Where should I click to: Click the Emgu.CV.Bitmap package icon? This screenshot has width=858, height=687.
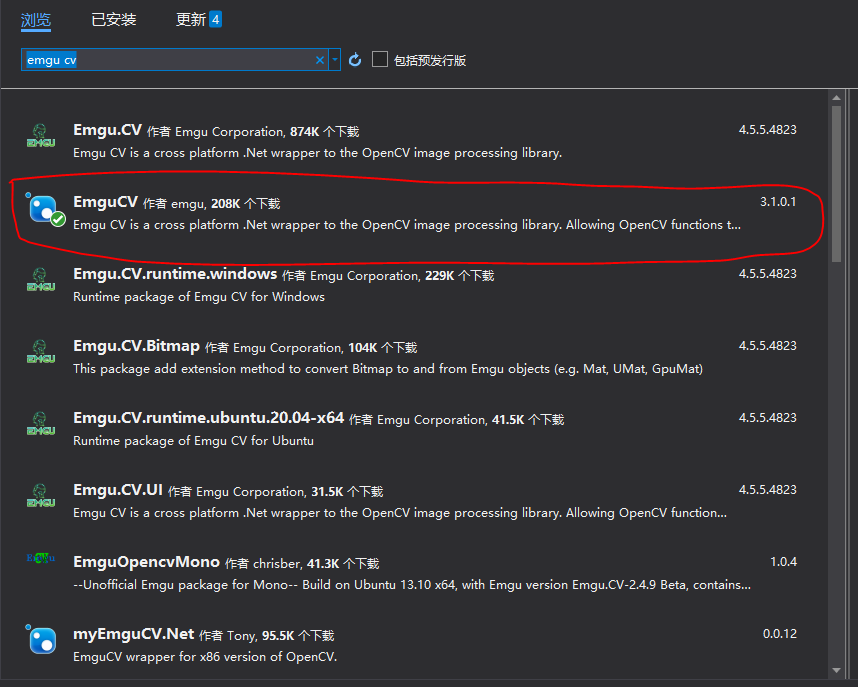41,352
